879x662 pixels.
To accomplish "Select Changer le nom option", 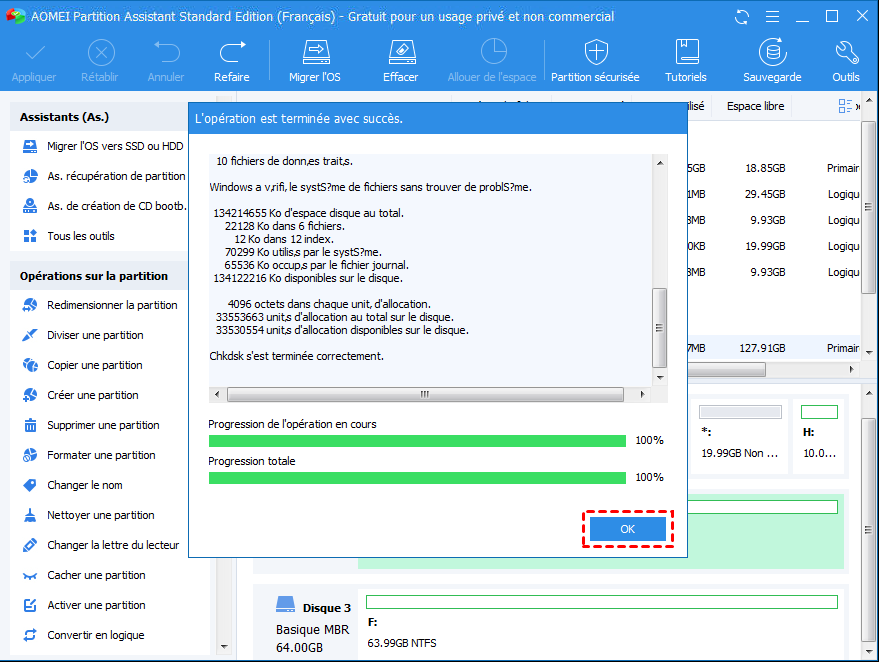I will (72, 485).
